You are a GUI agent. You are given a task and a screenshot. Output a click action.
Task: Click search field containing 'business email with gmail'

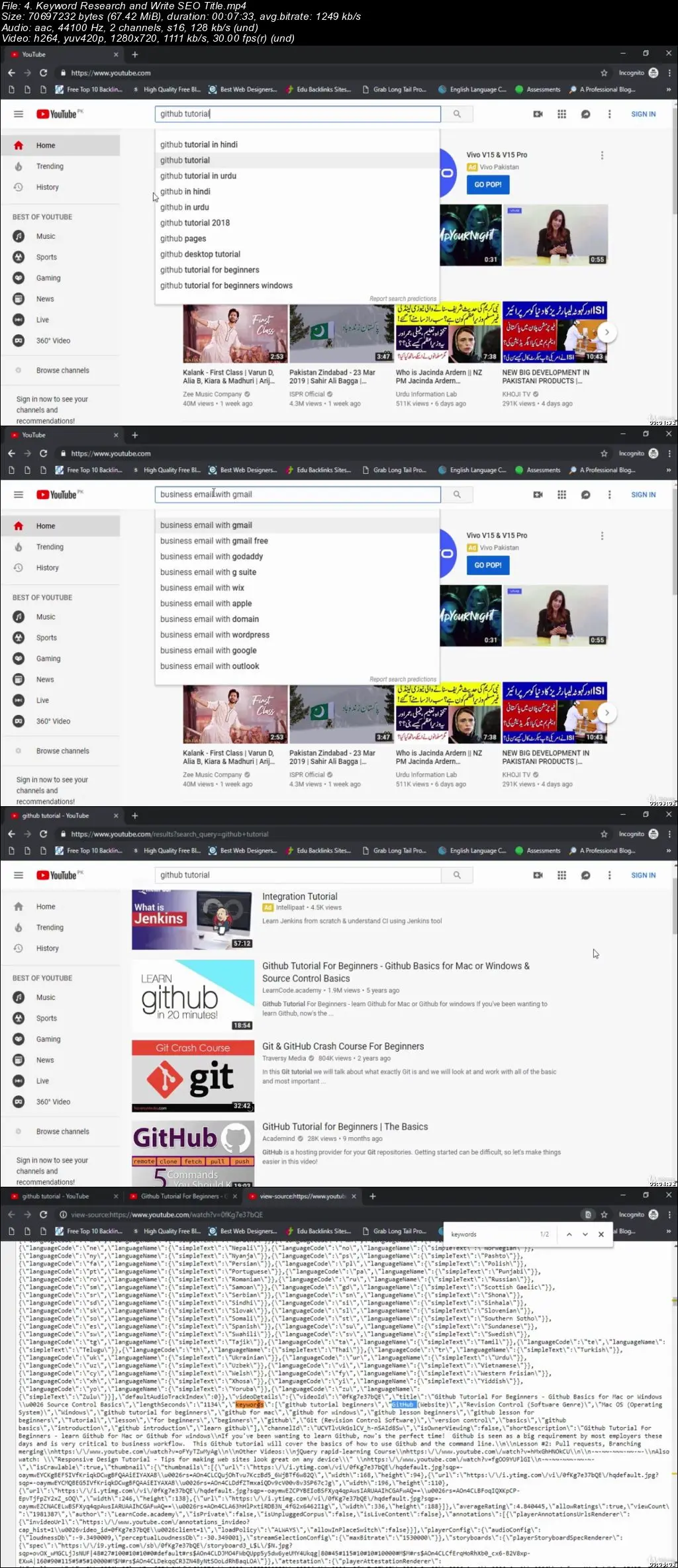(297, 494)
